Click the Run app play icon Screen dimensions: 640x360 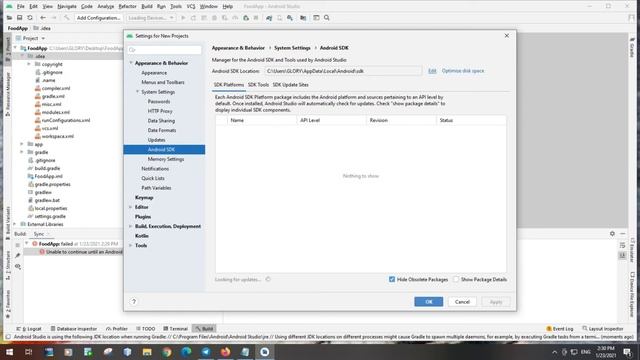pyautogui.click(x=183, y=18)
